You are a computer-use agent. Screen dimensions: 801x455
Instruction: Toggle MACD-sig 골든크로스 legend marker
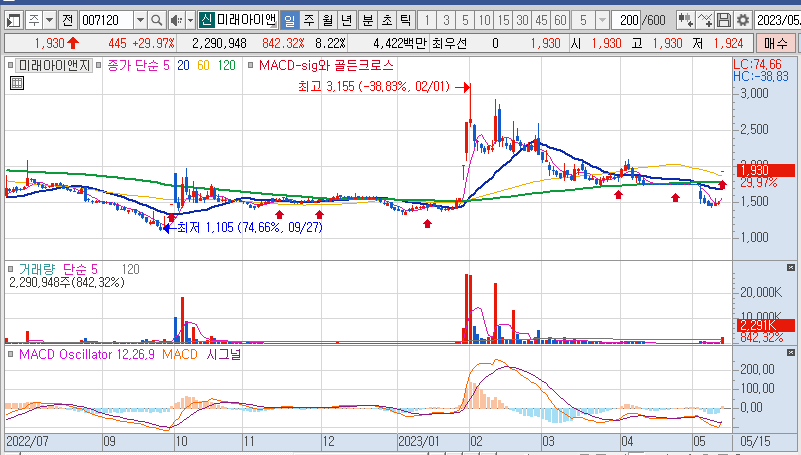[250, 65]
